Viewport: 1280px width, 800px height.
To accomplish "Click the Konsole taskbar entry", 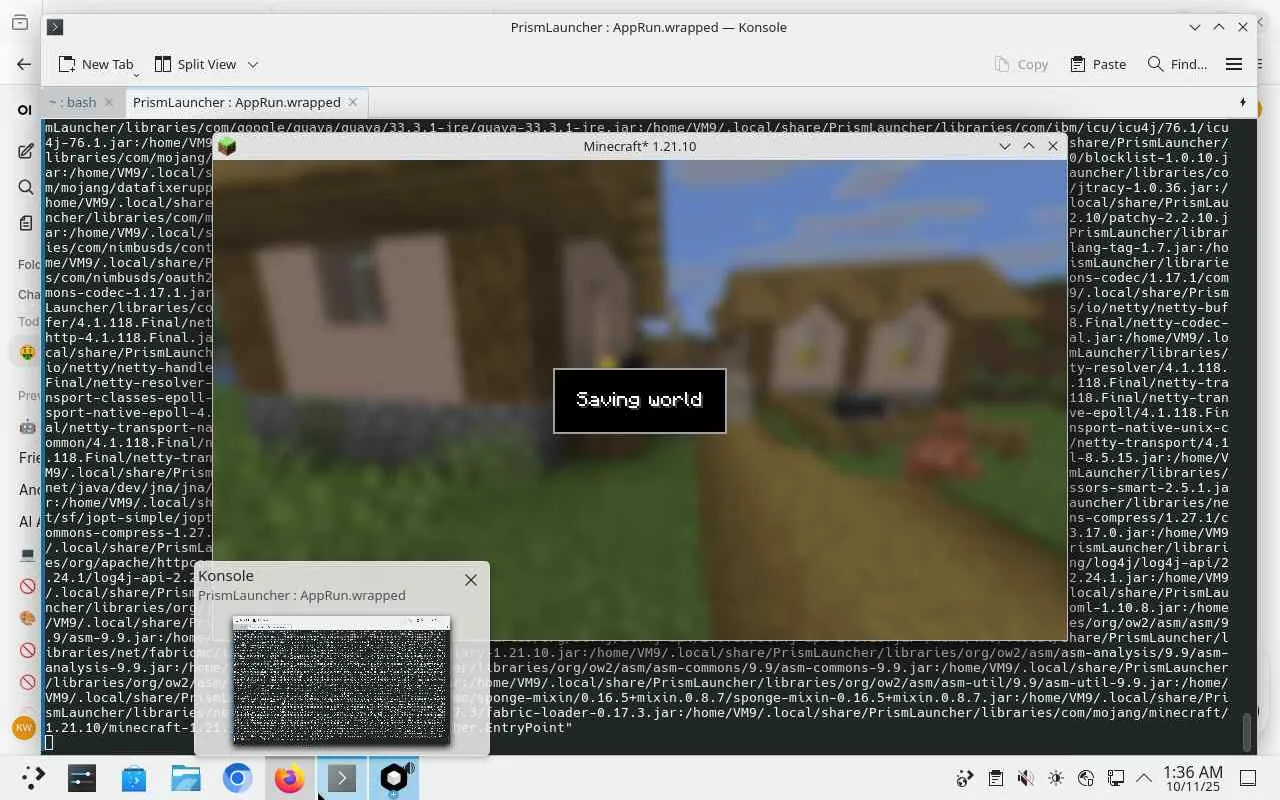I will [342, 778].
